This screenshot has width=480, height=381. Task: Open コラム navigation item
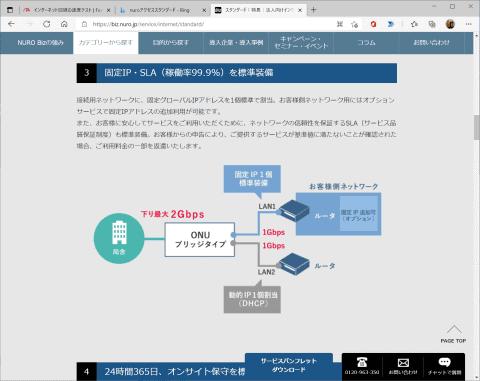coord(366,43)
